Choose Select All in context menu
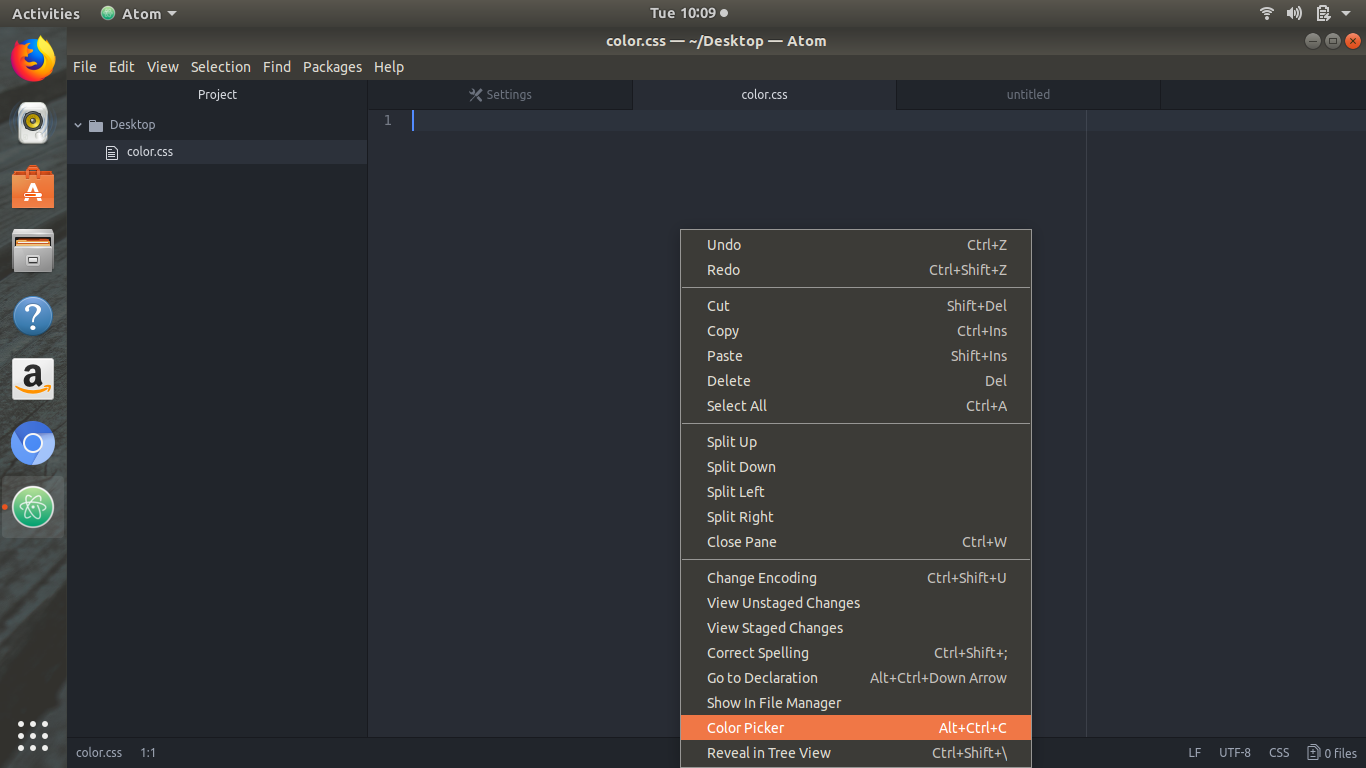 856,406
